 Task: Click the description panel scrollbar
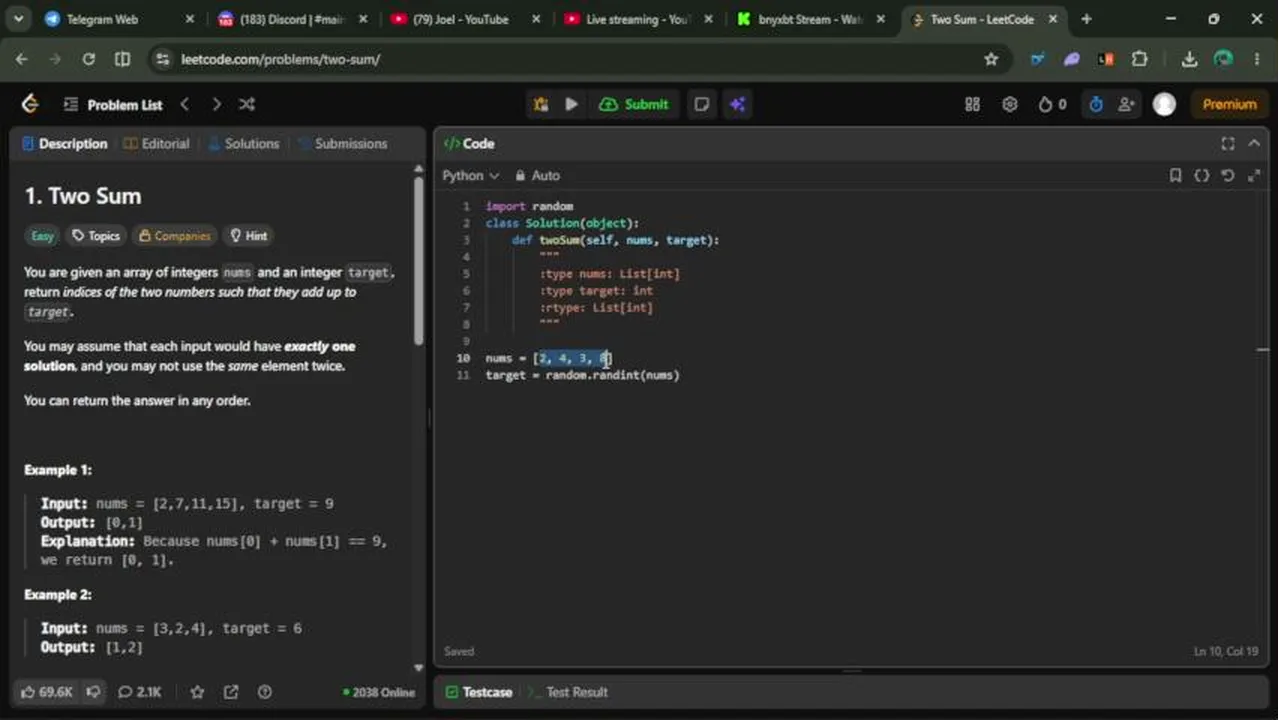418,260
